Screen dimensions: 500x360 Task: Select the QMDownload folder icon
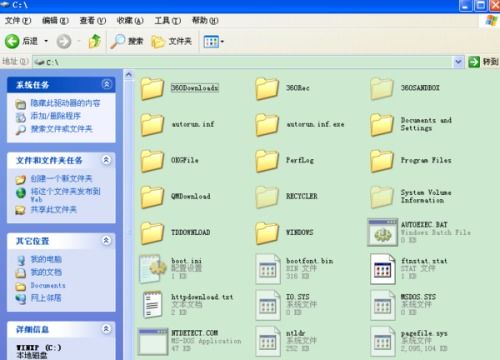152,197
